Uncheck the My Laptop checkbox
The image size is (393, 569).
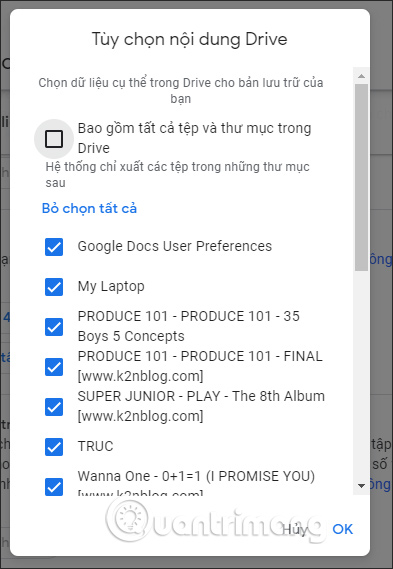tap(54, 287)
